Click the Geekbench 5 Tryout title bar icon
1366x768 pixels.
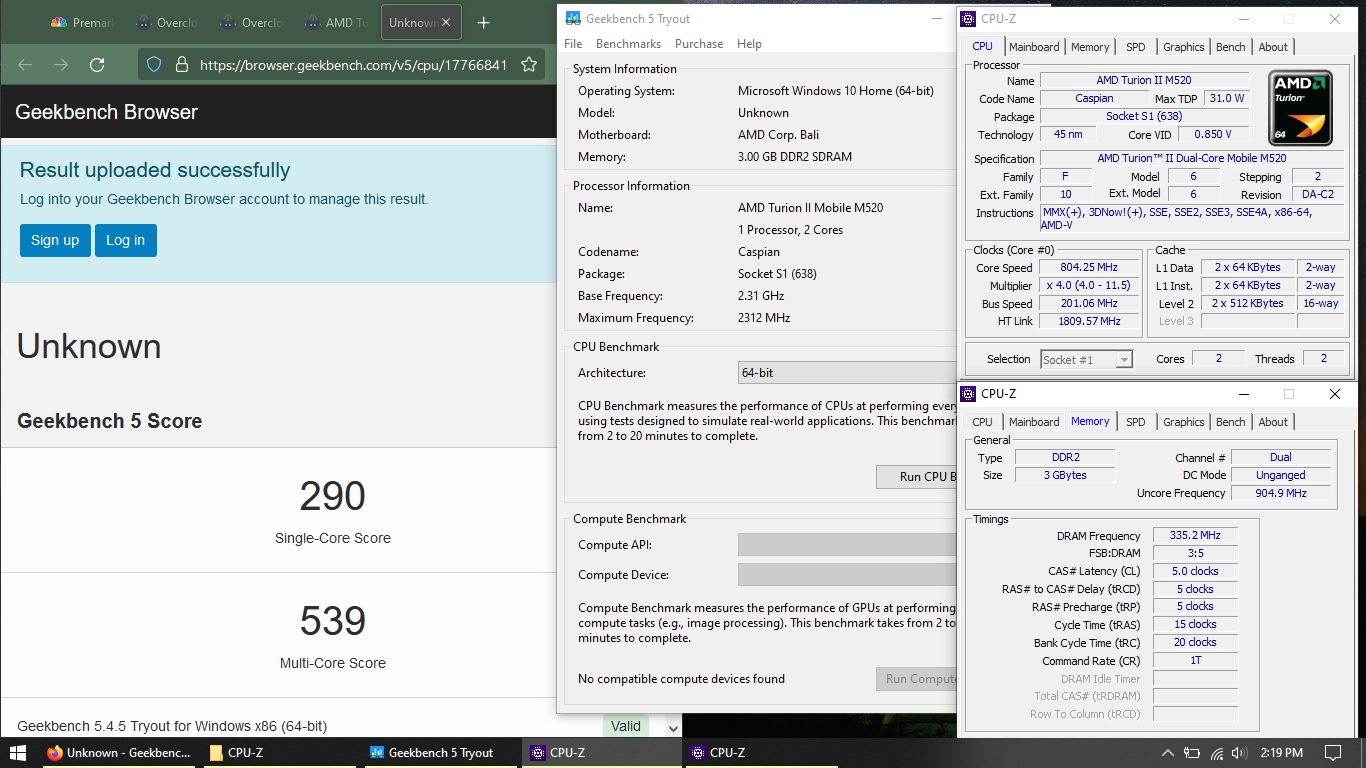click(572, 18)
